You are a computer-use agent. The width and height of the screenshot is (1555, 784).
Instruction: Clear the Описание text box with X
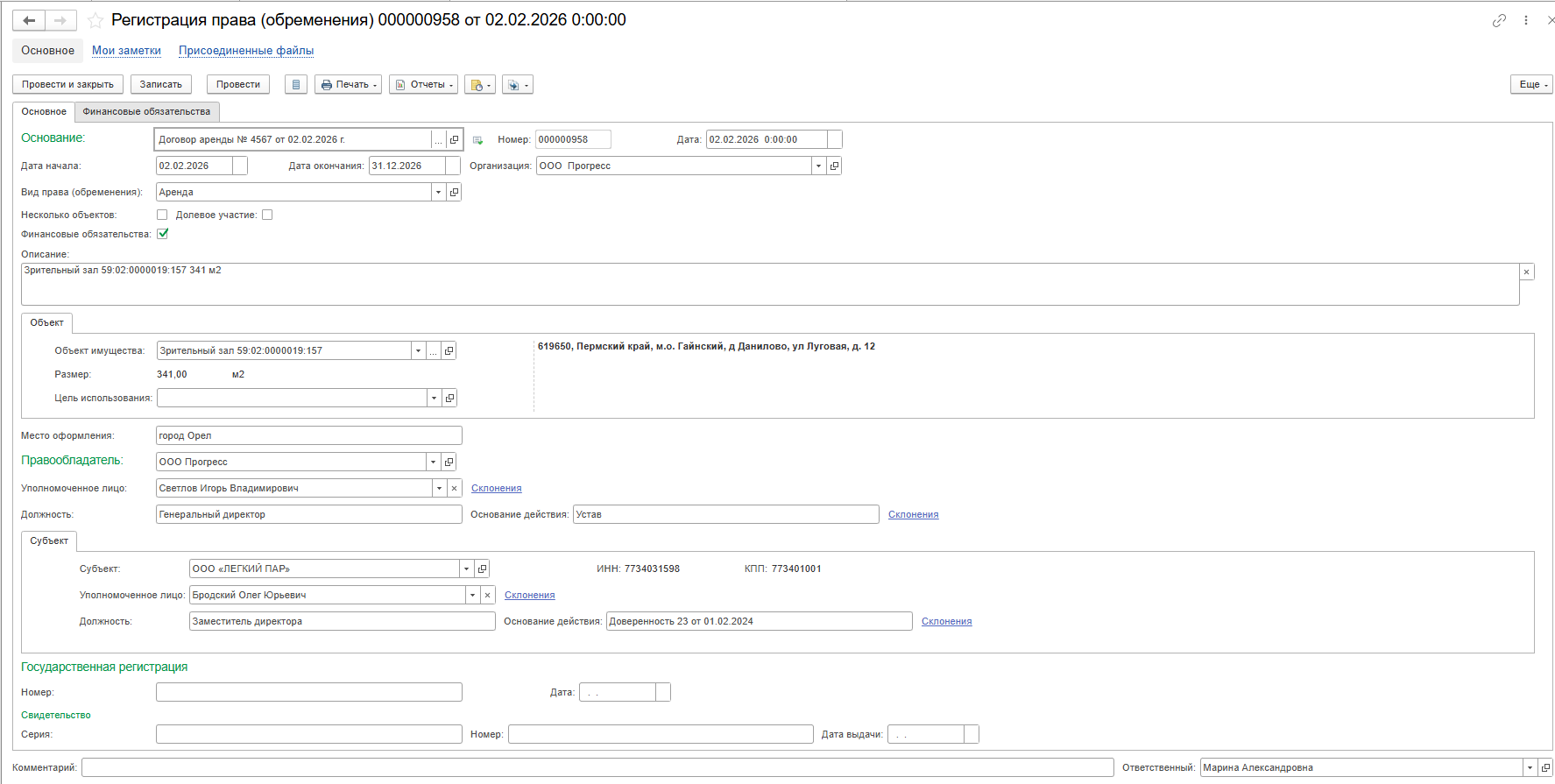click(1527, 272)
